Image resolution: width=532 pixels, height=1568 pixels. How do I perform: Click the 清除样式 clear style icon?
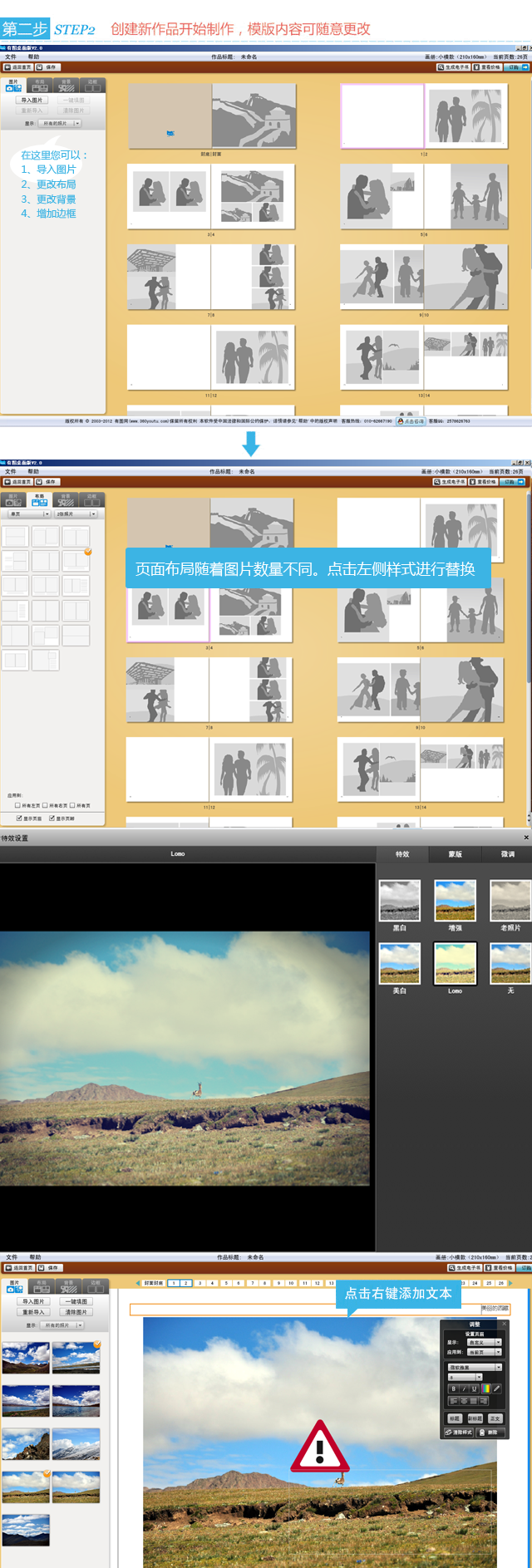458,1432
